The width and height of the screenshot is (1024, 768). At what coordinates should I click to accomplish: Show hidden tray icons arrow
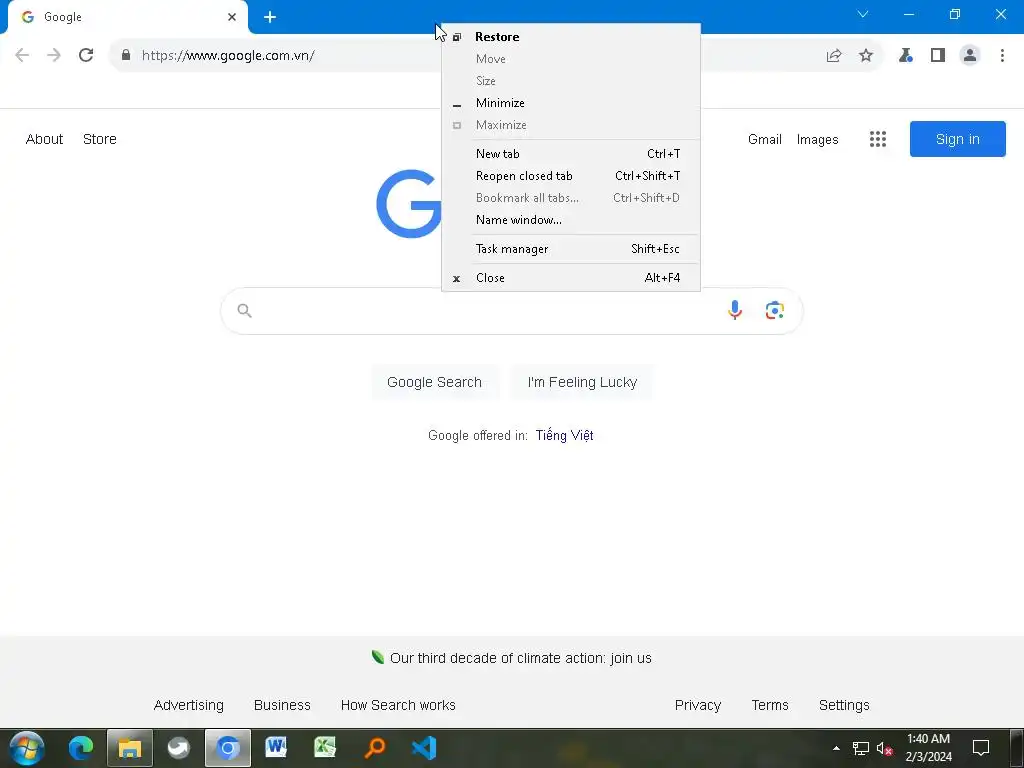836,748
